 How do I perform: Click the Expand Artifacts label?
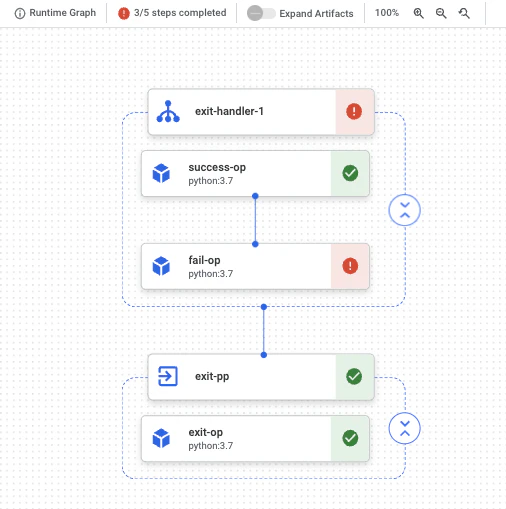316,14
